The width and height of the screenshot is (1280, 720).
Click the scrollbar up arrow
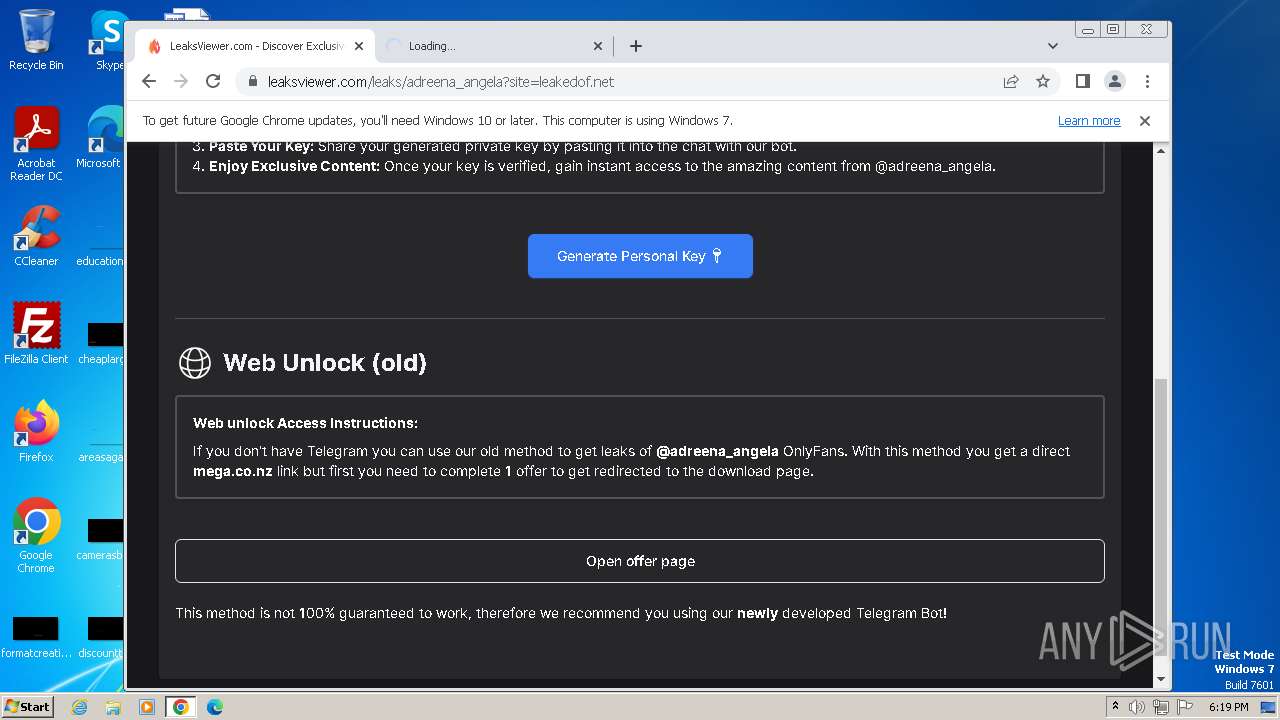1161,151
